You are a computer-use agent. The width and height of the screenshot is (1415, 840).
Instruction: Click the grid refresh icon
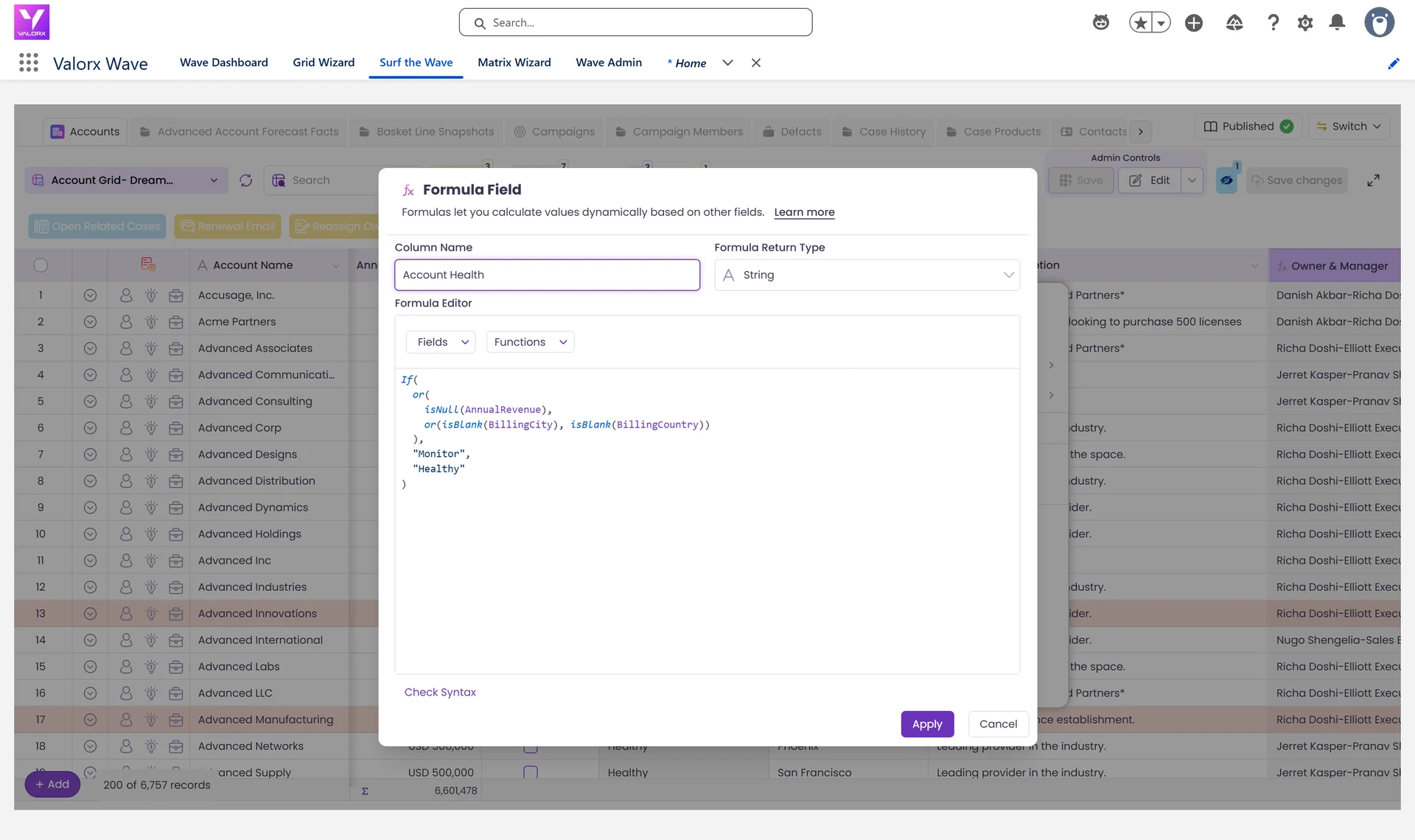pos(246,181)
